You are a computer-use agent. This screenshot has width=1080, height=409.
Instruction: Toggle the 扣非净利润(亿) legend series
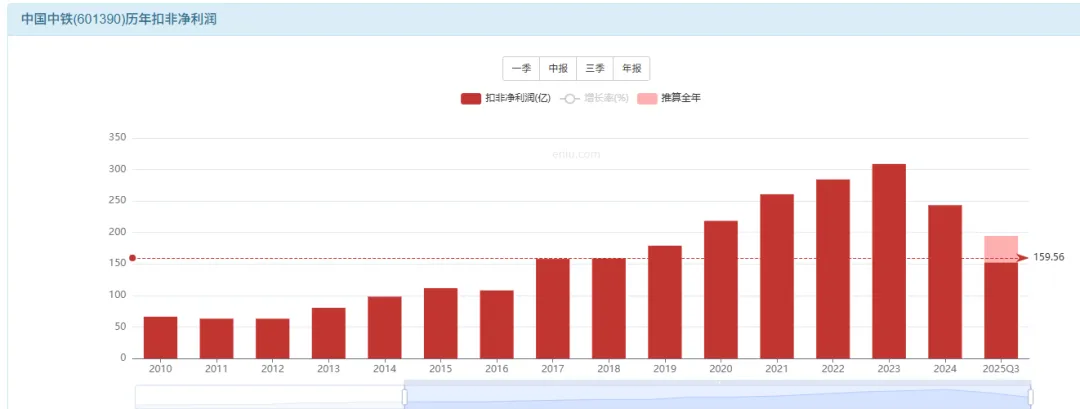click(506, 98)
